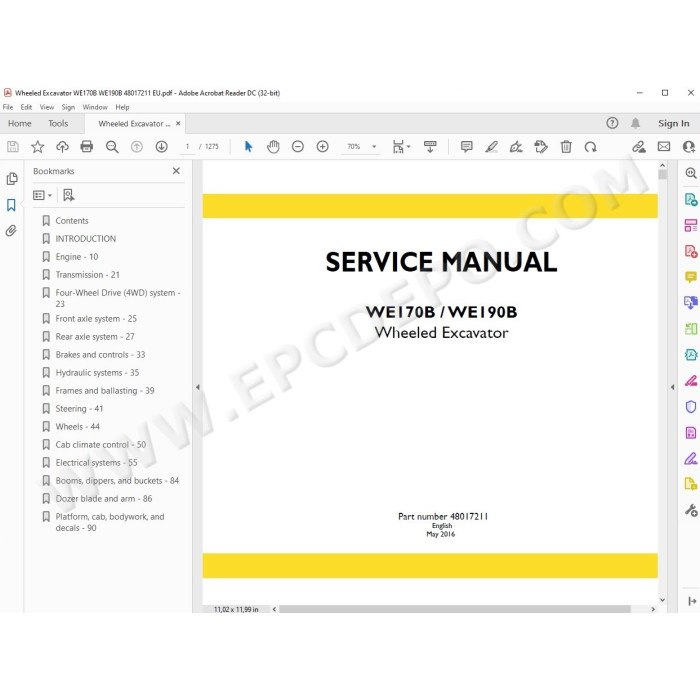
Task: Click the vertical scrollbar down arrow
Action: (x=662, y=600)
